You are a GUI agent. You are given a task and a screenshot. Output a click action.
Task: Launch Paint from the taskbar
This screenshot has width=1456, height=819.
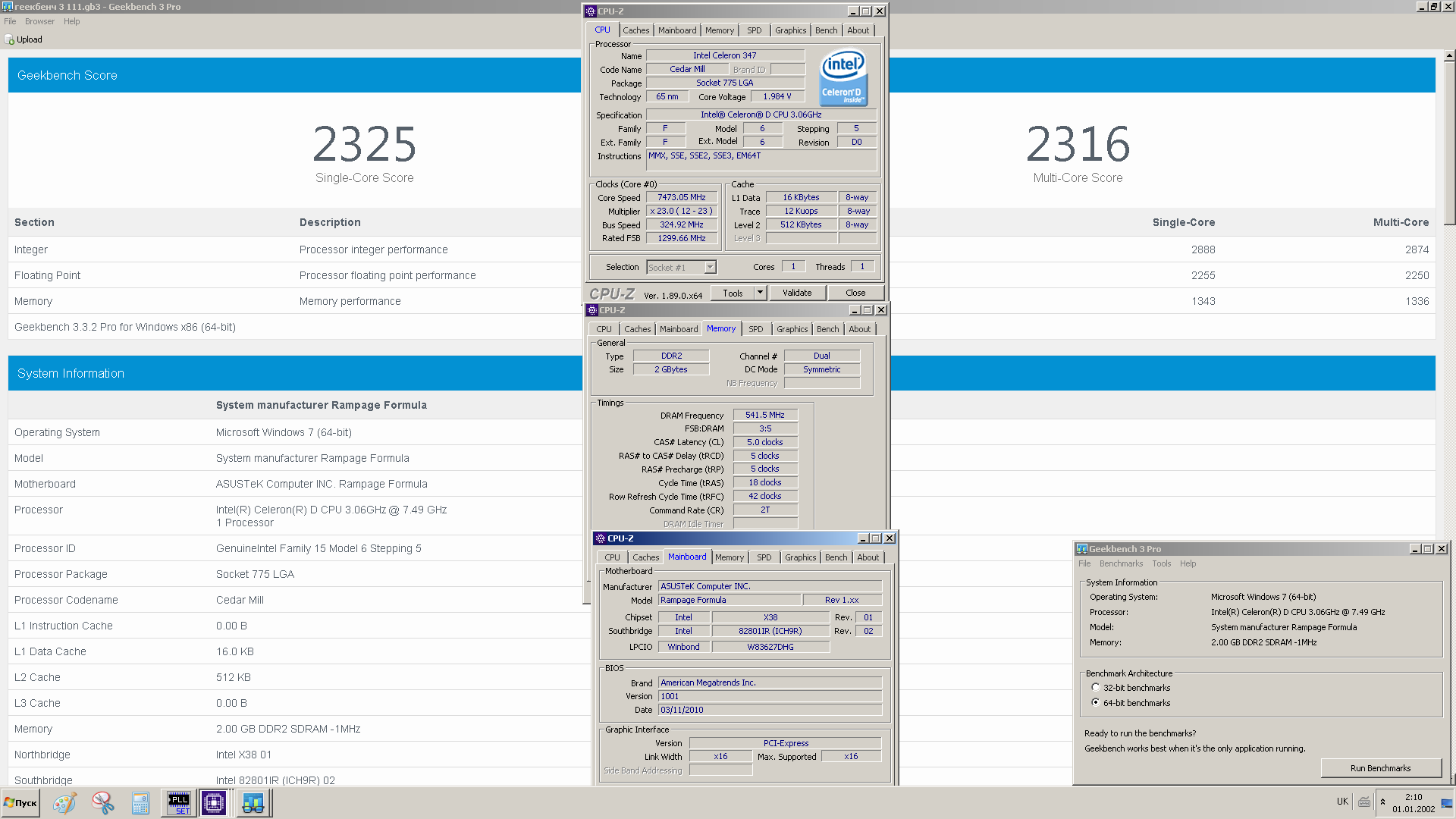point(64,803)
